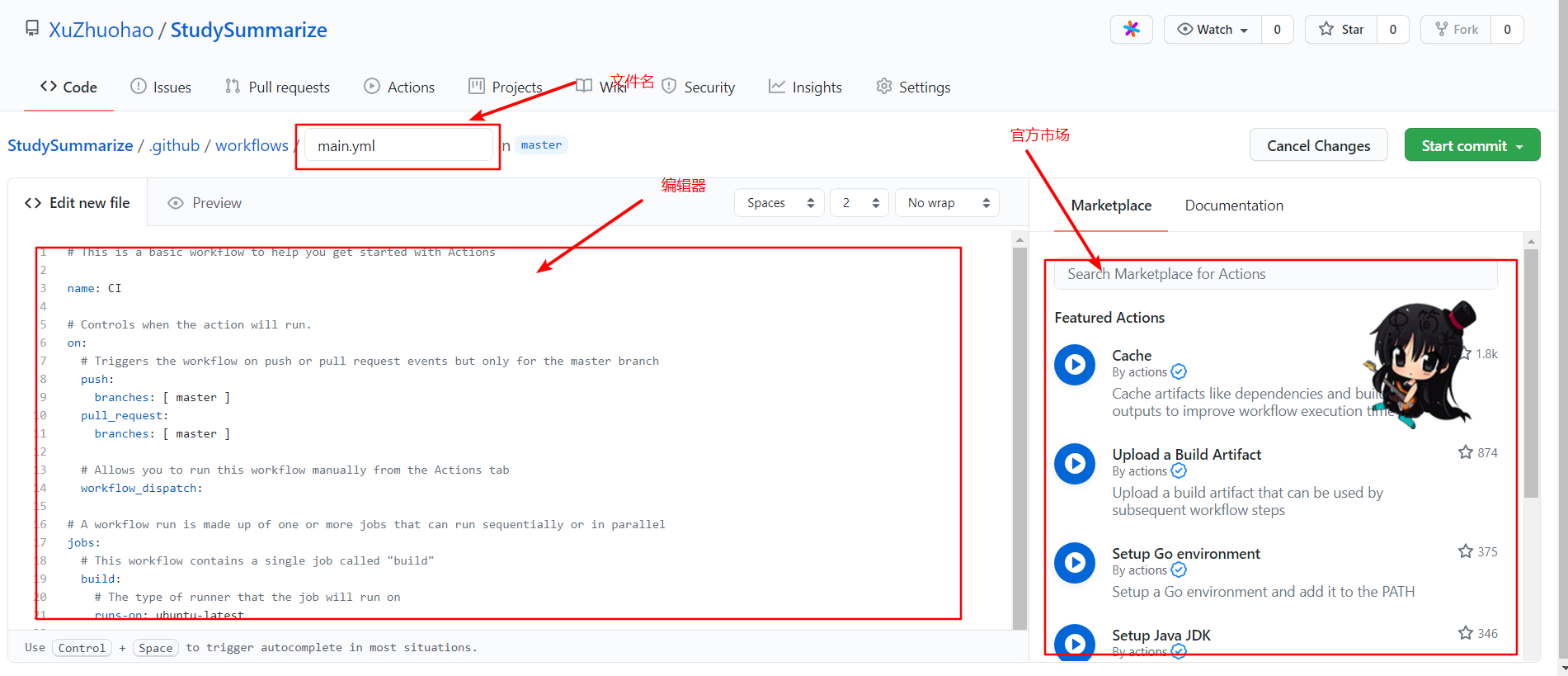
Task: Switch to the Marketplace tab
Action: (1111, 206)
